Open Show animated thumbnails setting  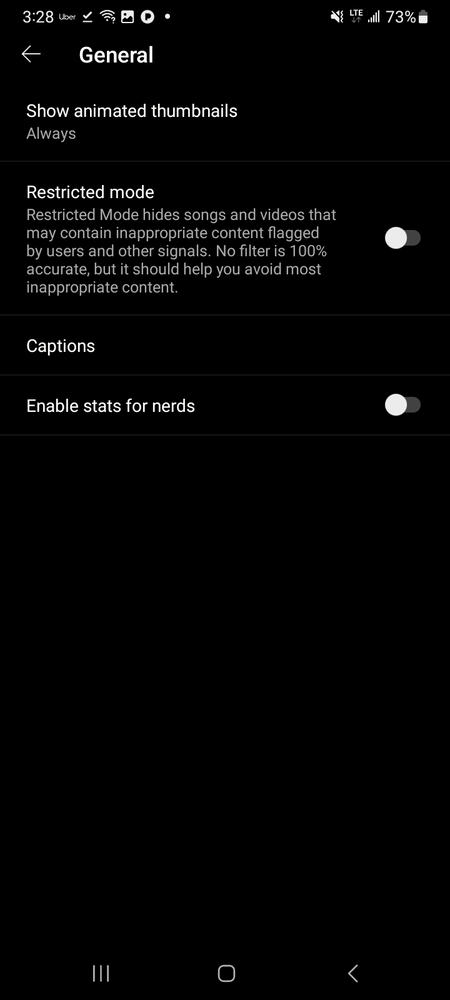(x=225, y=122)
